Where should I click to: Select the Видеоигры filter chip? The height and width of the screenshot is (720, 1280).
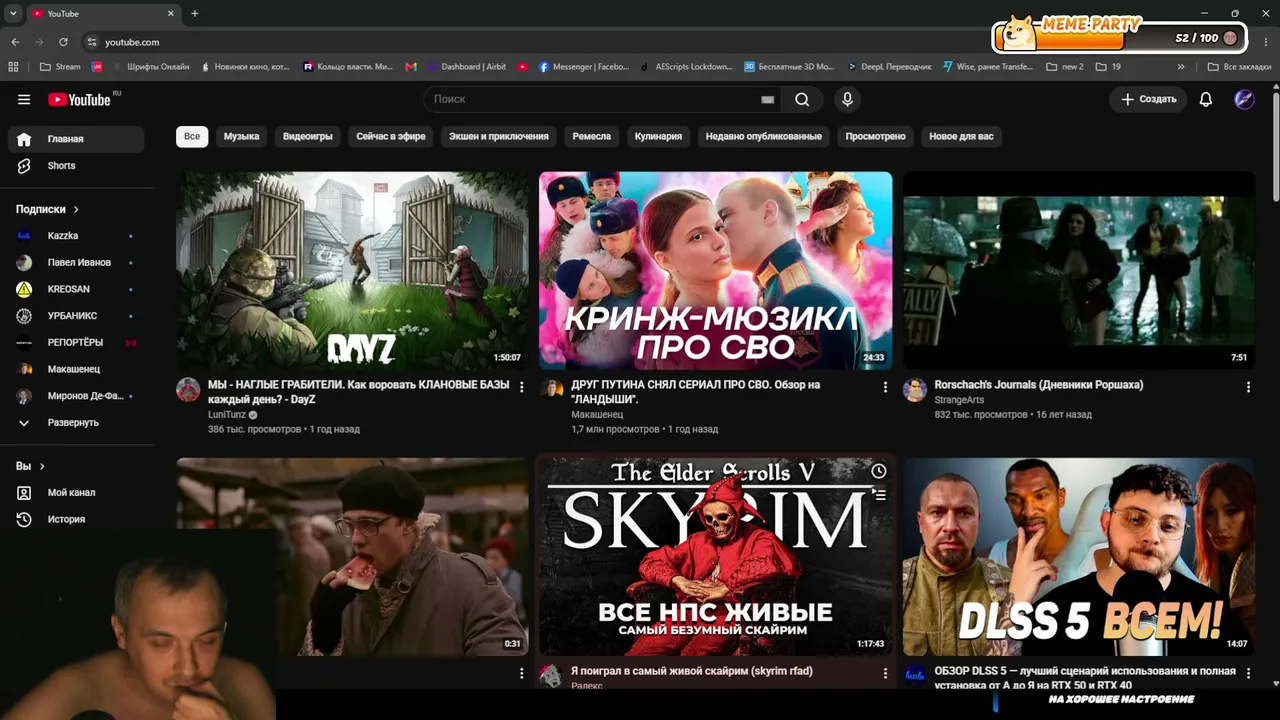[308, 136]
